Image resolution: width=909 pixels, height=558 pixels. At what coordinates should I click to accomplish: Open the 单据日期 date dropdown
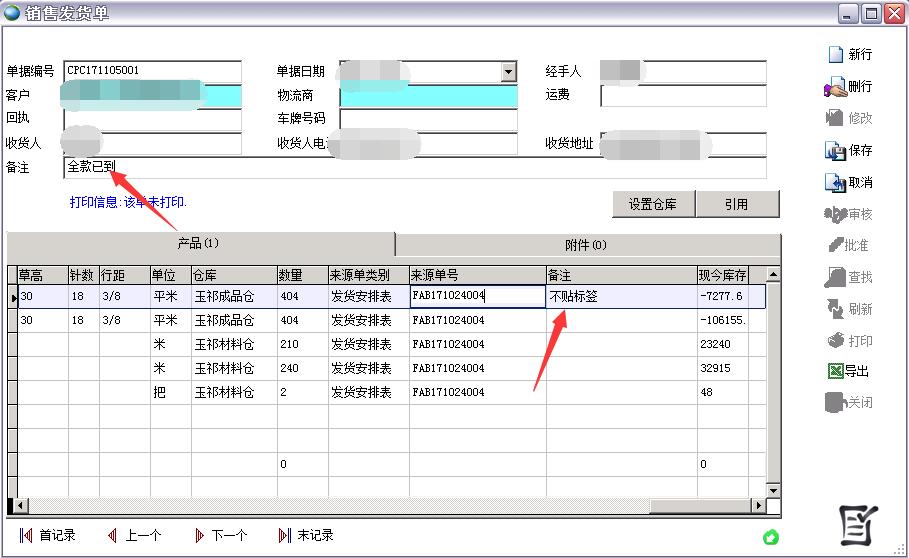[509, 72]
